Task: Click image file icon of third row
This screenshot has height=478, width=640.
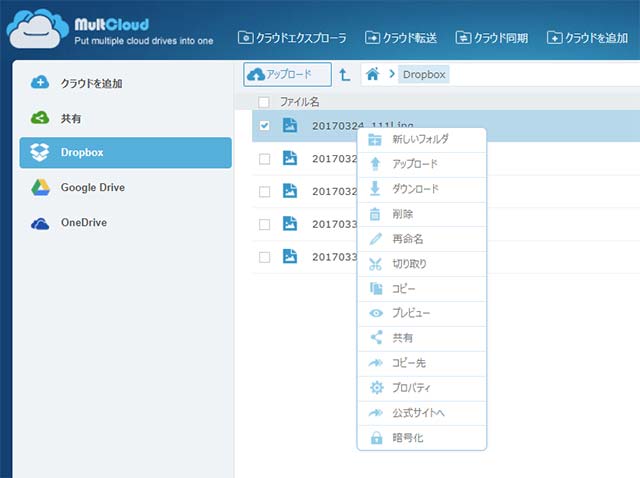Action: click(290, 191)
